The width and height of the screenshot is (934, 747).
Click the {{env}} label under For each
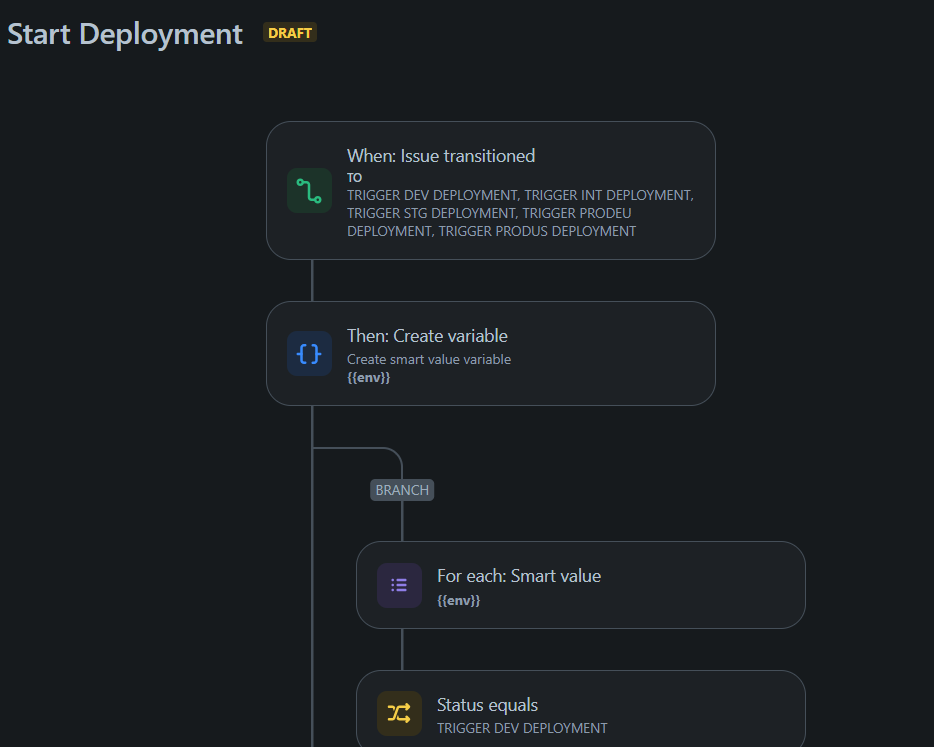pyautogui.click(x=459, y=599)
